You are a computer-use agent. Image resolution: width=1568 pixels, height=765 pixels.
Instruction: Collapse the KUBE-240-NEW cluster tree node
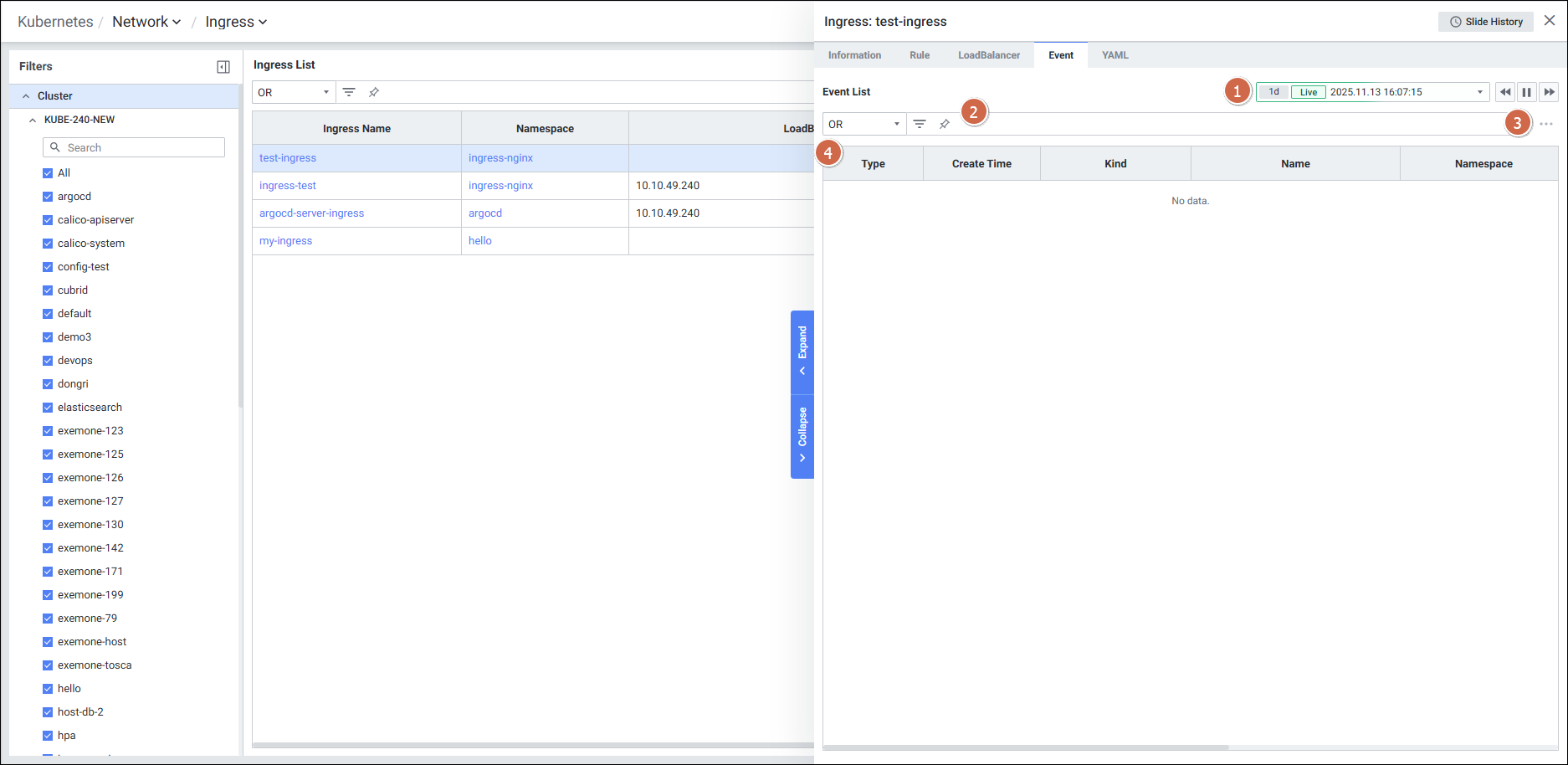33,120
